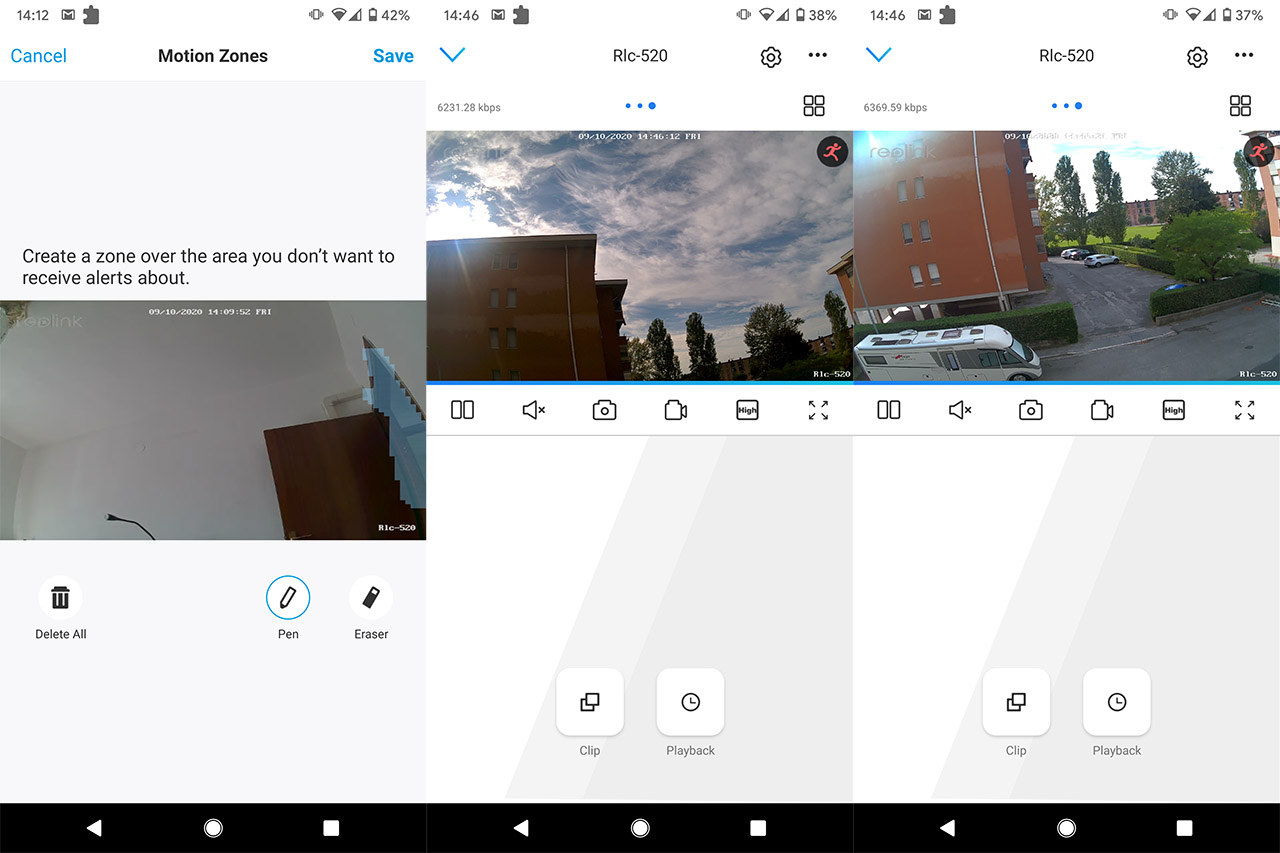Collapse the view on the 6231.28 kbps screen
The width and height of the screenshot is (1280, 853).
pos(453,55)
